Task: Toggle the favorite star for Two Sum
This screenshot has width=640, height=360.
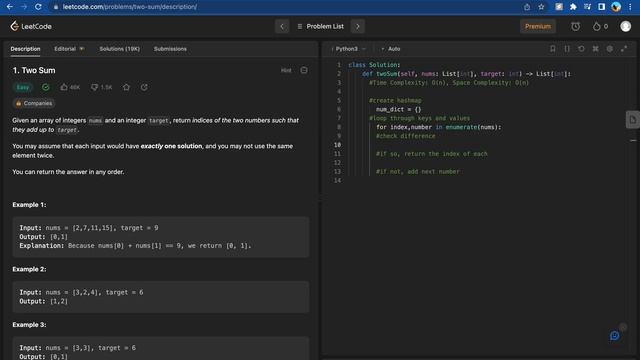Action: pos(127,87)
